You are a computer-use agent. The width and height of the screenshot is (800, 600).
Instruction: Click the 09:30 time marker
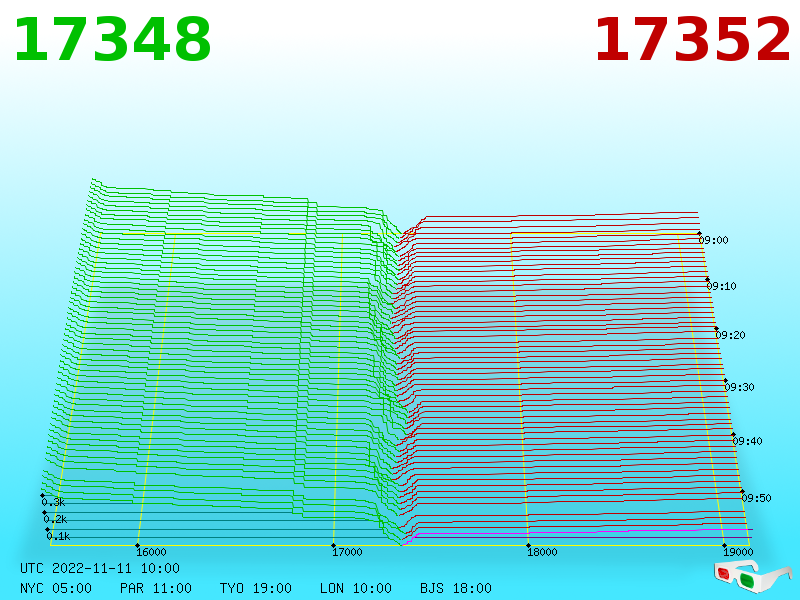point(739,387)
